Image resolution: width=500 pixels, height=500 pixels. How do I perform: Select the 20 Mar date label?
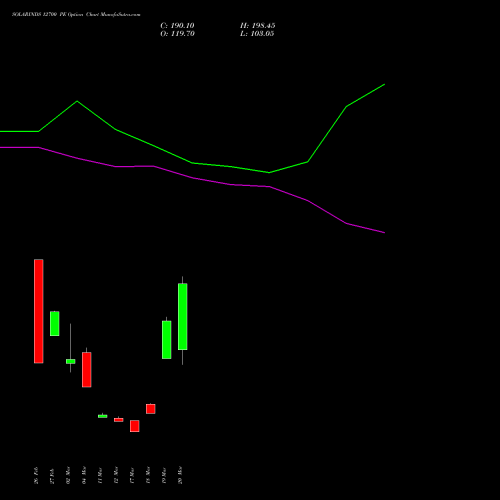point(180,475)
